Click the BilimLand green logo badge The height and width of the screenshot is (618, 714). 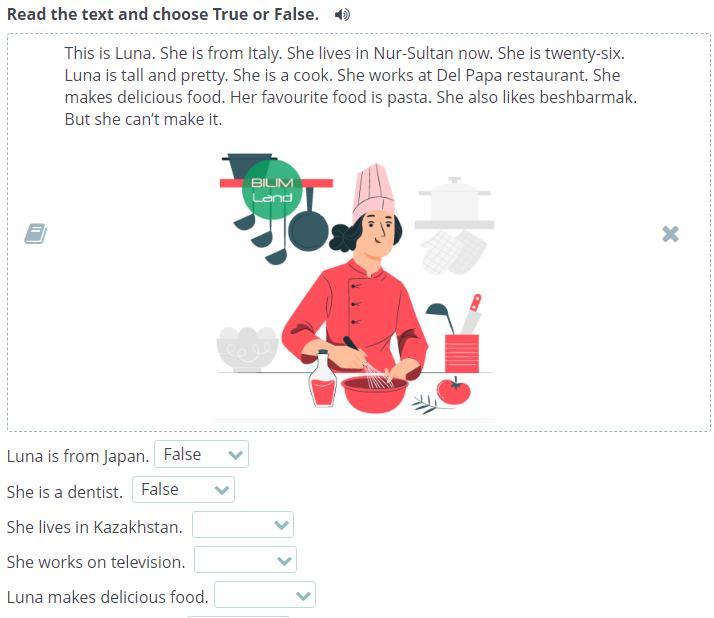click(272, 190)
